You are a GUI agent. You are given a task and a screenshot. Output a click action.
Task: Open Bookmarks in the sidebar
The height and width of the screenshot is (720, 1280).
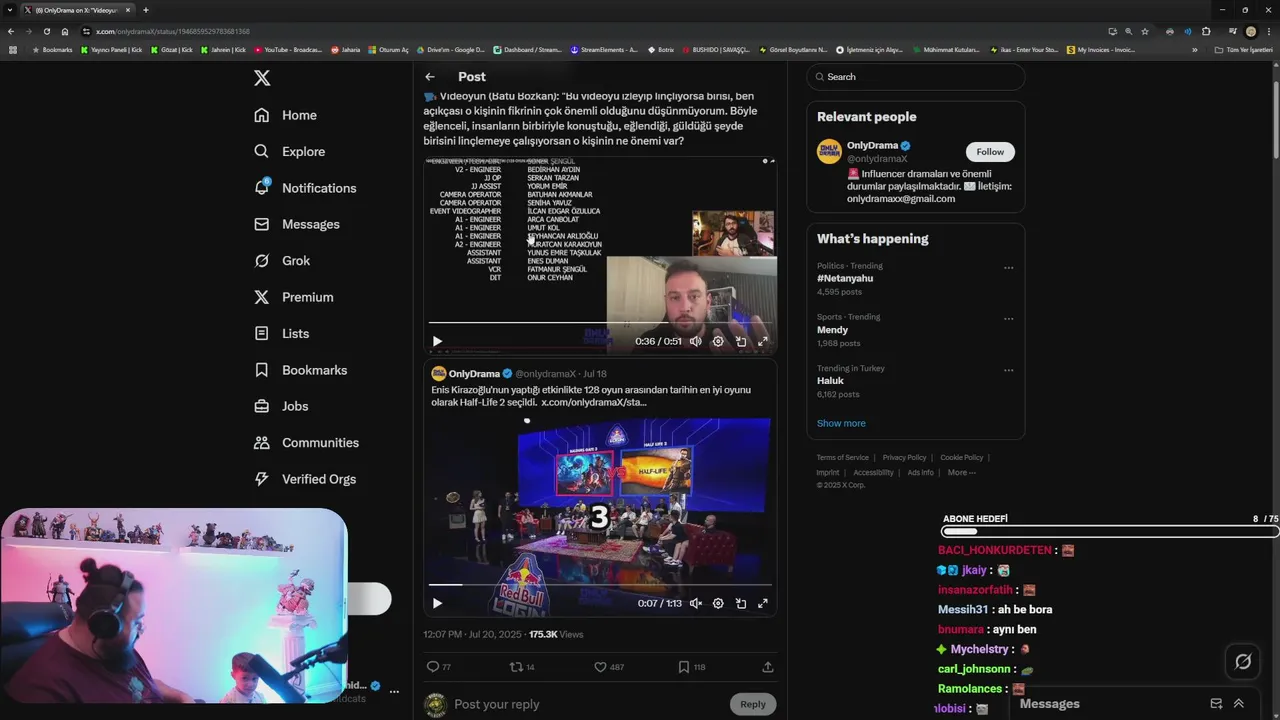pyautogui.click(x=301, y=370)
